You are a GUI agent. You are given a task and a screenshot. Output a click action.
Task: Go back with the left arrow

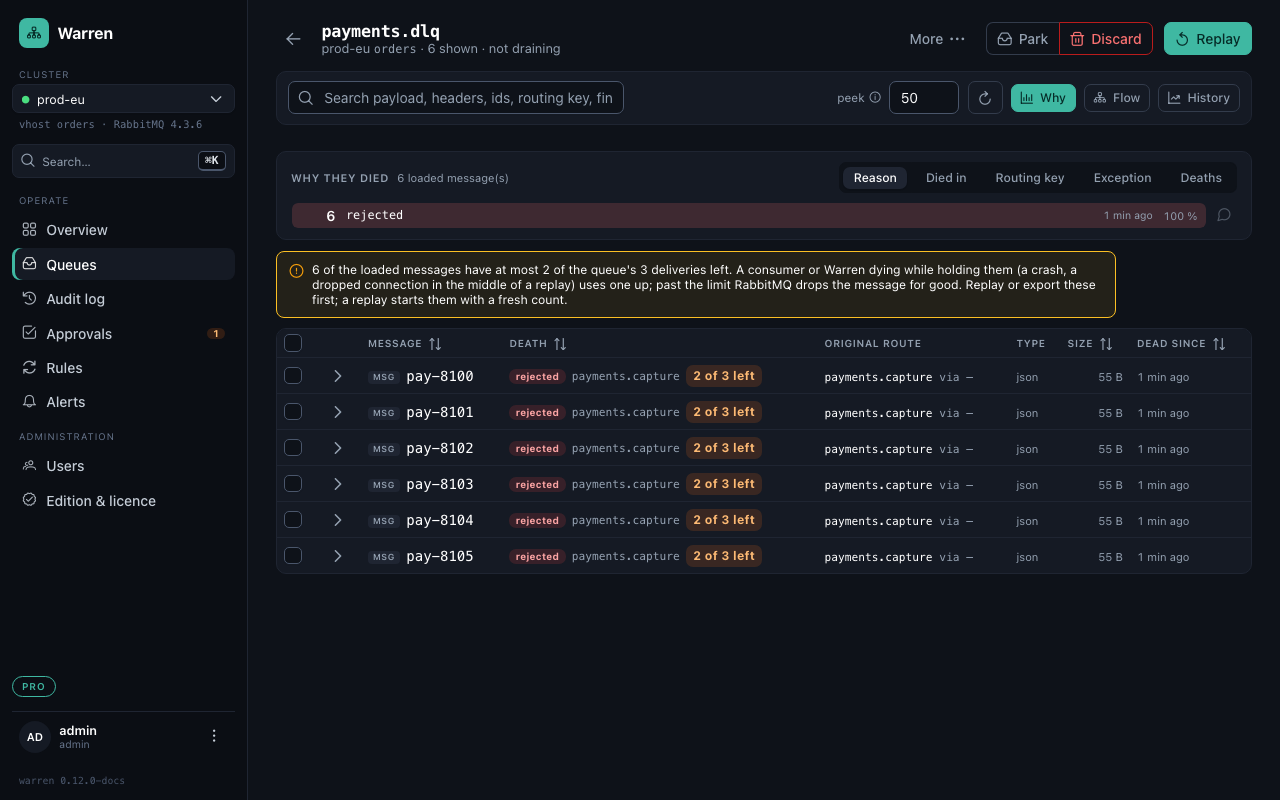coord(293,39)
